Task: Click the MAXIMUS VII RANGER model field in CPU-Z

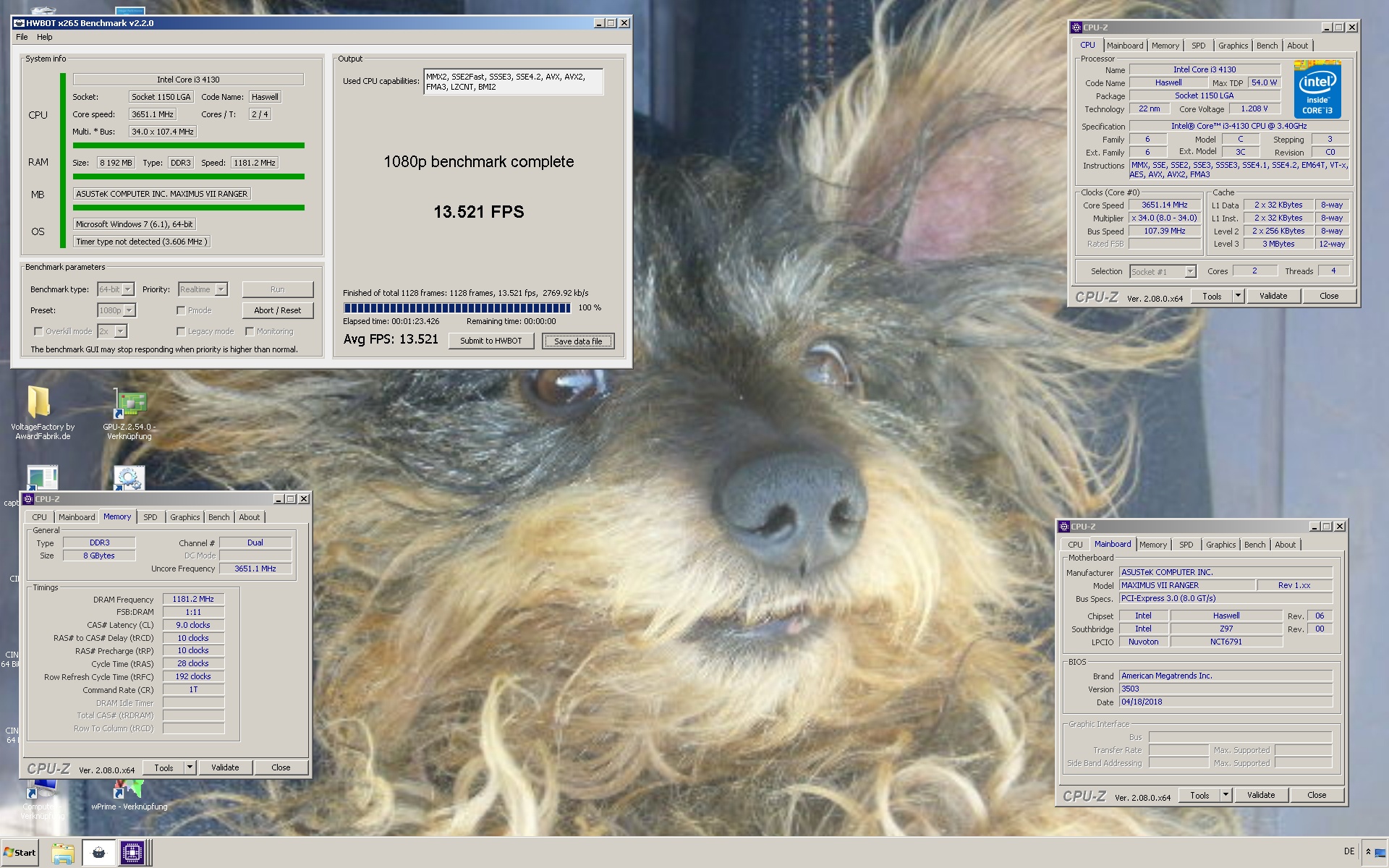Action: (x=1186, y=585)
